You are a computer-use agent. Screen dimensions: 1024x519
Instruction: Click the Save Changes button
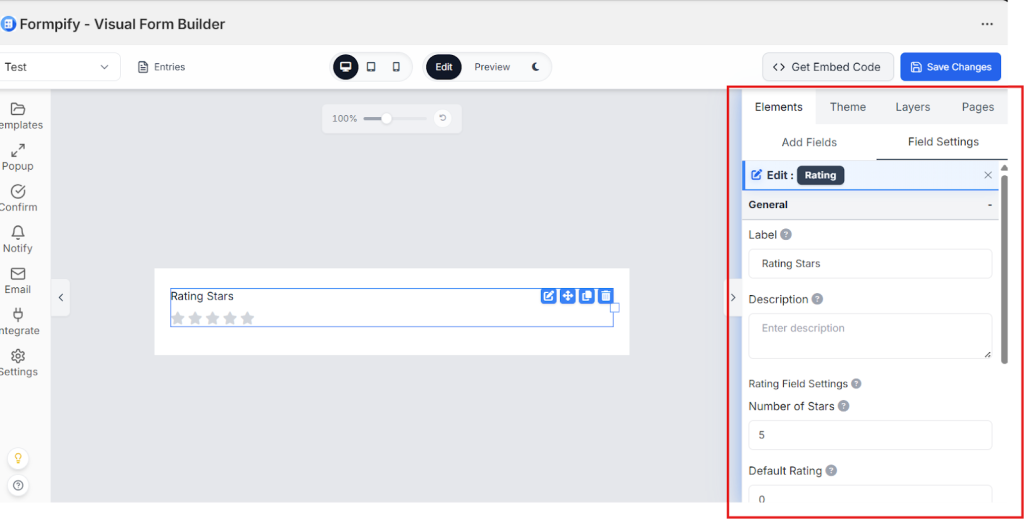click(x=950, y=67)
